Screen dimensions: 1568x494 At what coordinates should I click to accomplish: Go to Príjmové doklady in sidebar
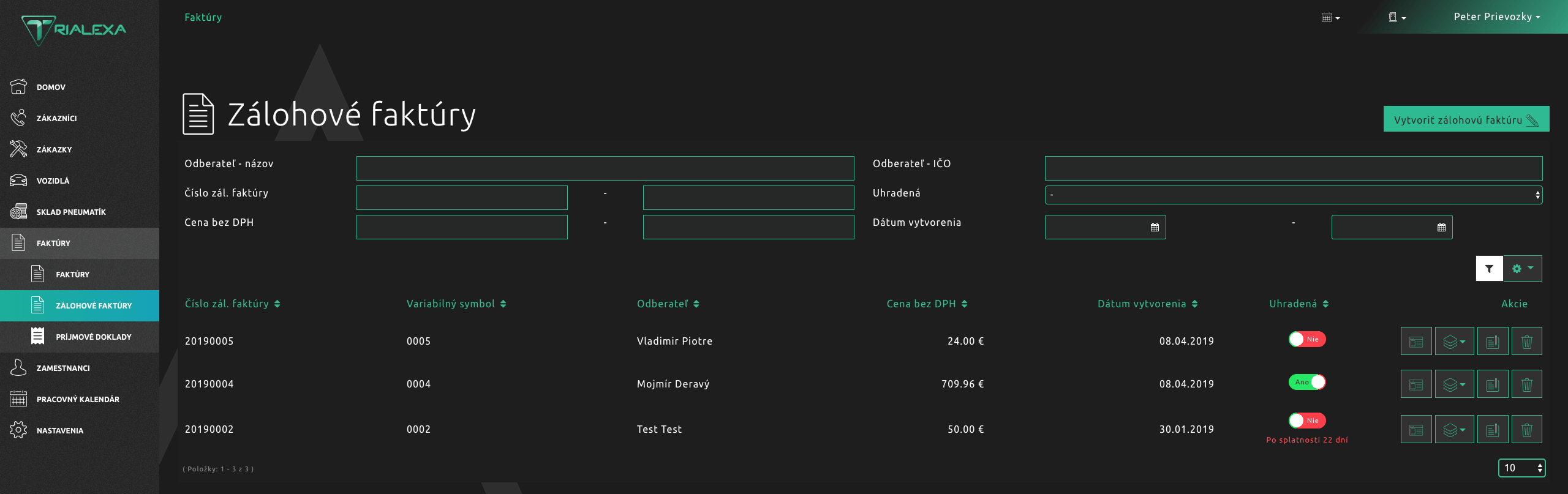coord(93,337)
